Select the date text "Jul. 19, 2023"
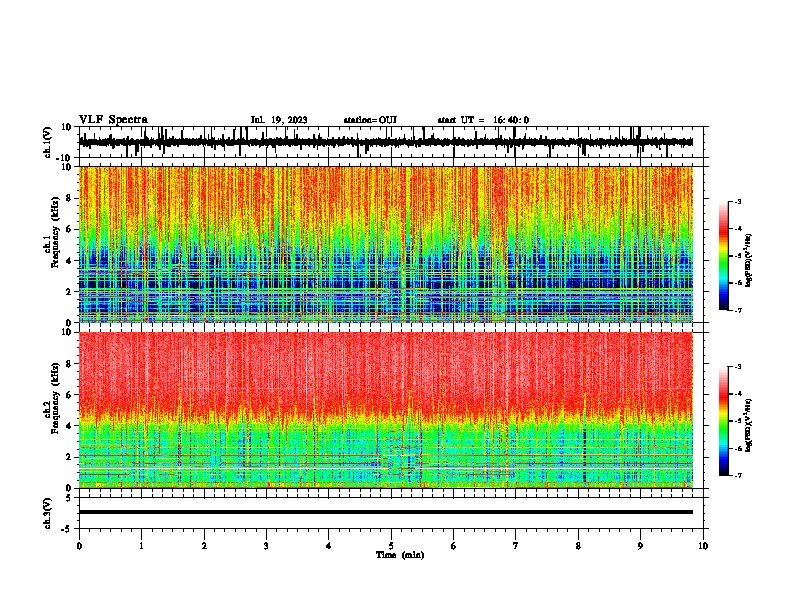Image resolution: width=792 pixels, height=612 pixels. click(279, 120)
